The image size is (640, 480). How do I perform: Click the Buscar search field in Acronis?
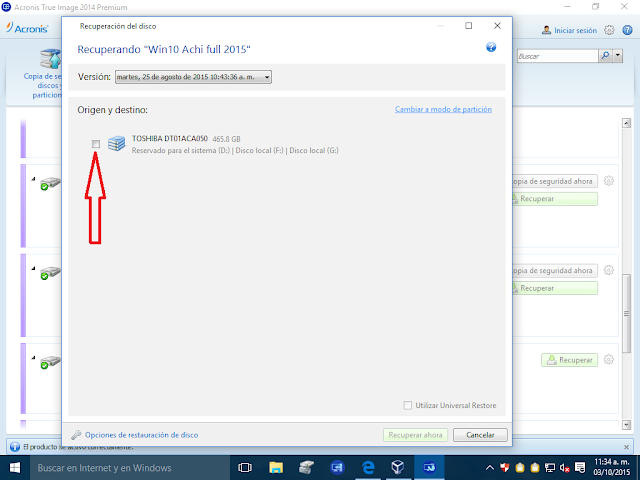coord(557,56)
